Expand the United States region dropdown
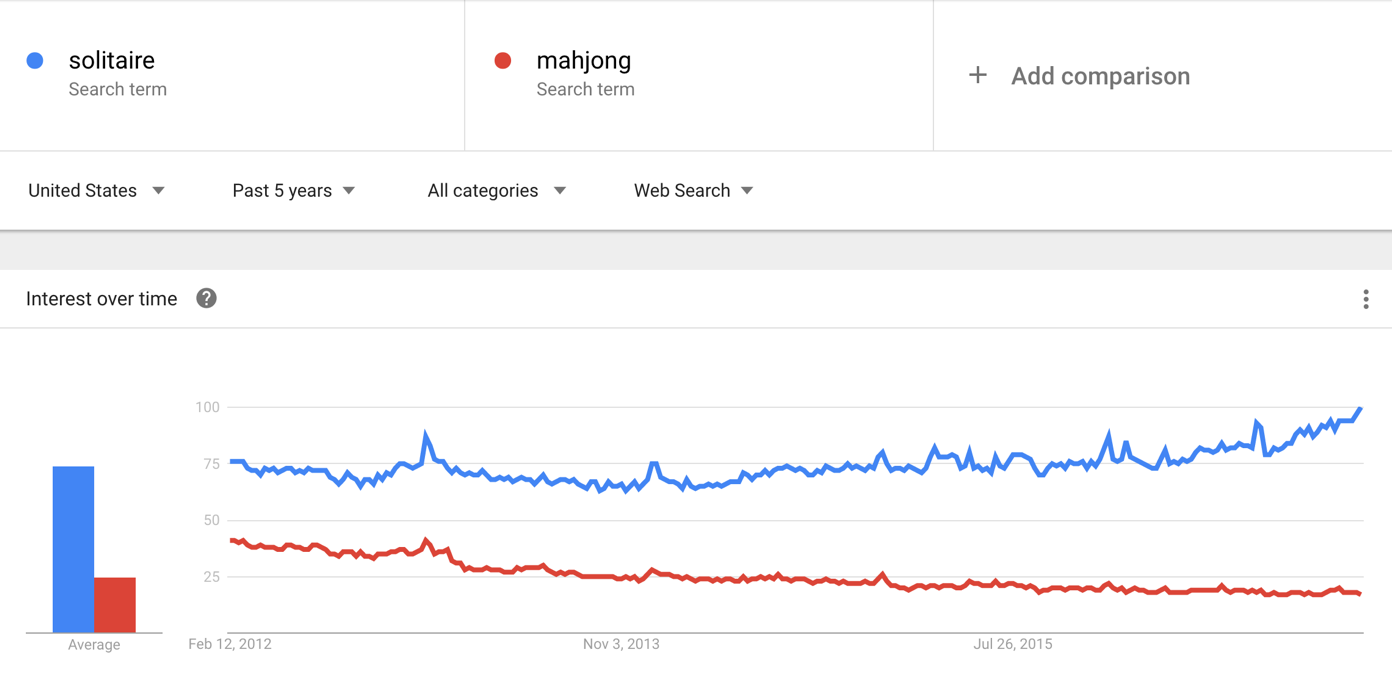Viewport: 1392px width, 690px height. pyautogui.click(x=96, y=190)
